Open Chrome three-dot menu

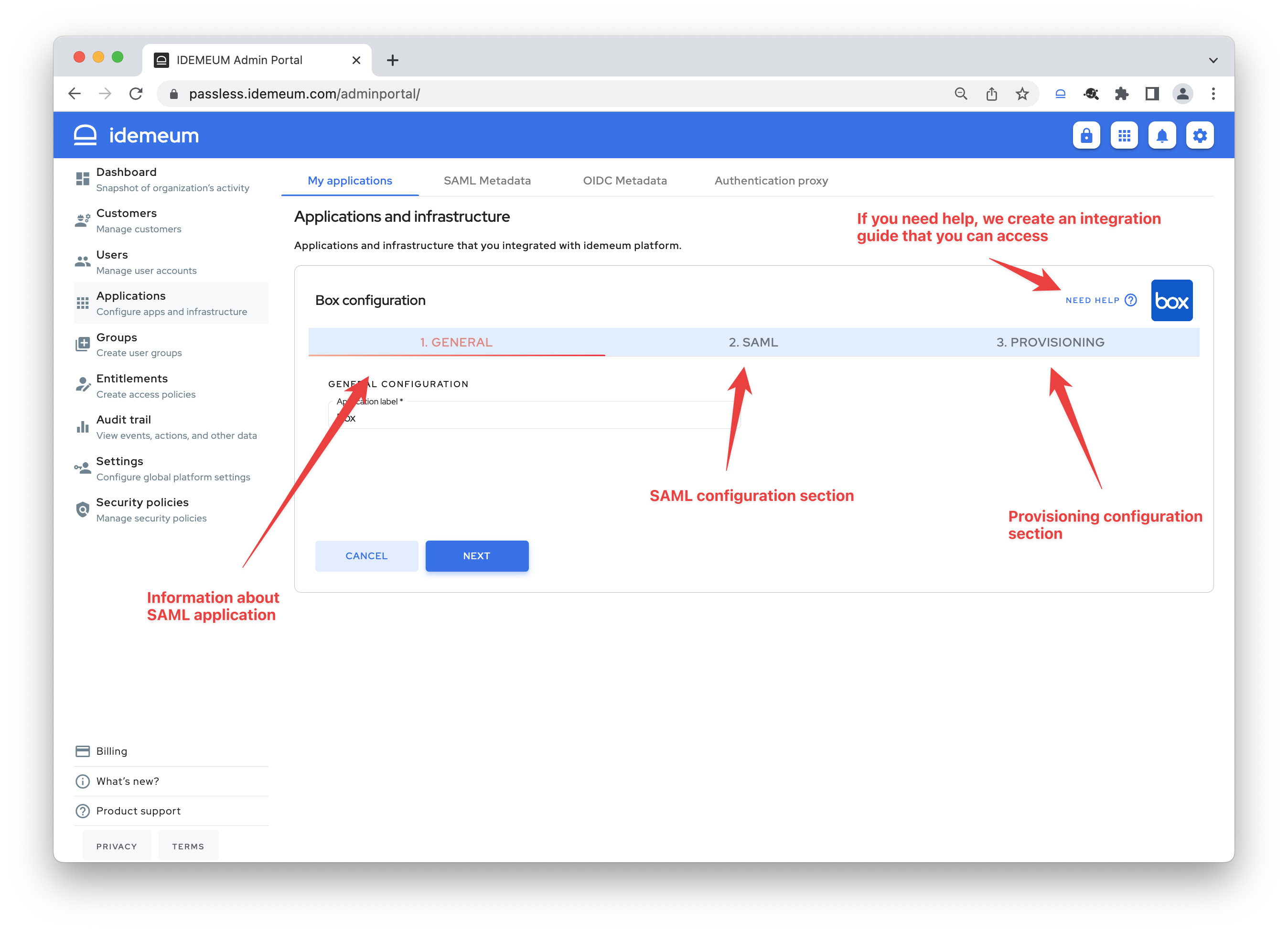click(1213, 94)
